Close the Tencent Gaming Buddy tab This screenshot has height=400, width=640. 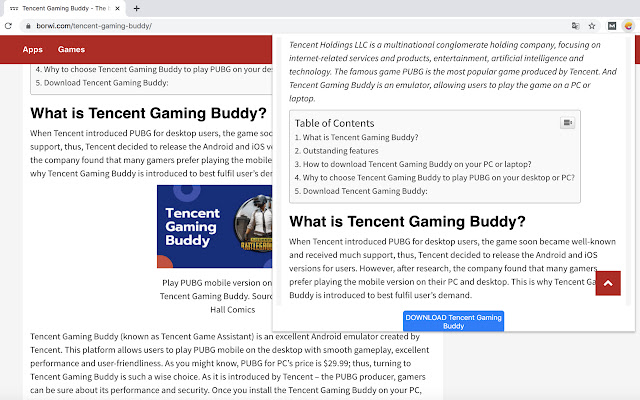coord(118,8)
